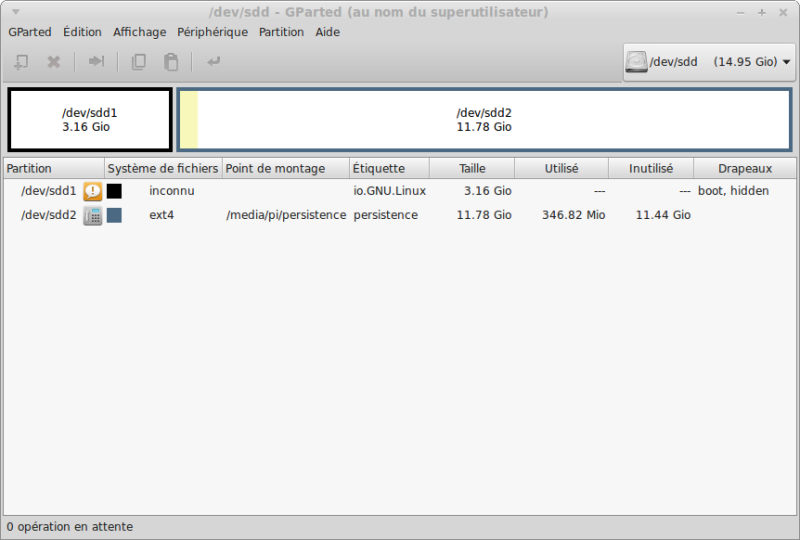Click the New partition toolbar icon

tap(21, 62)
